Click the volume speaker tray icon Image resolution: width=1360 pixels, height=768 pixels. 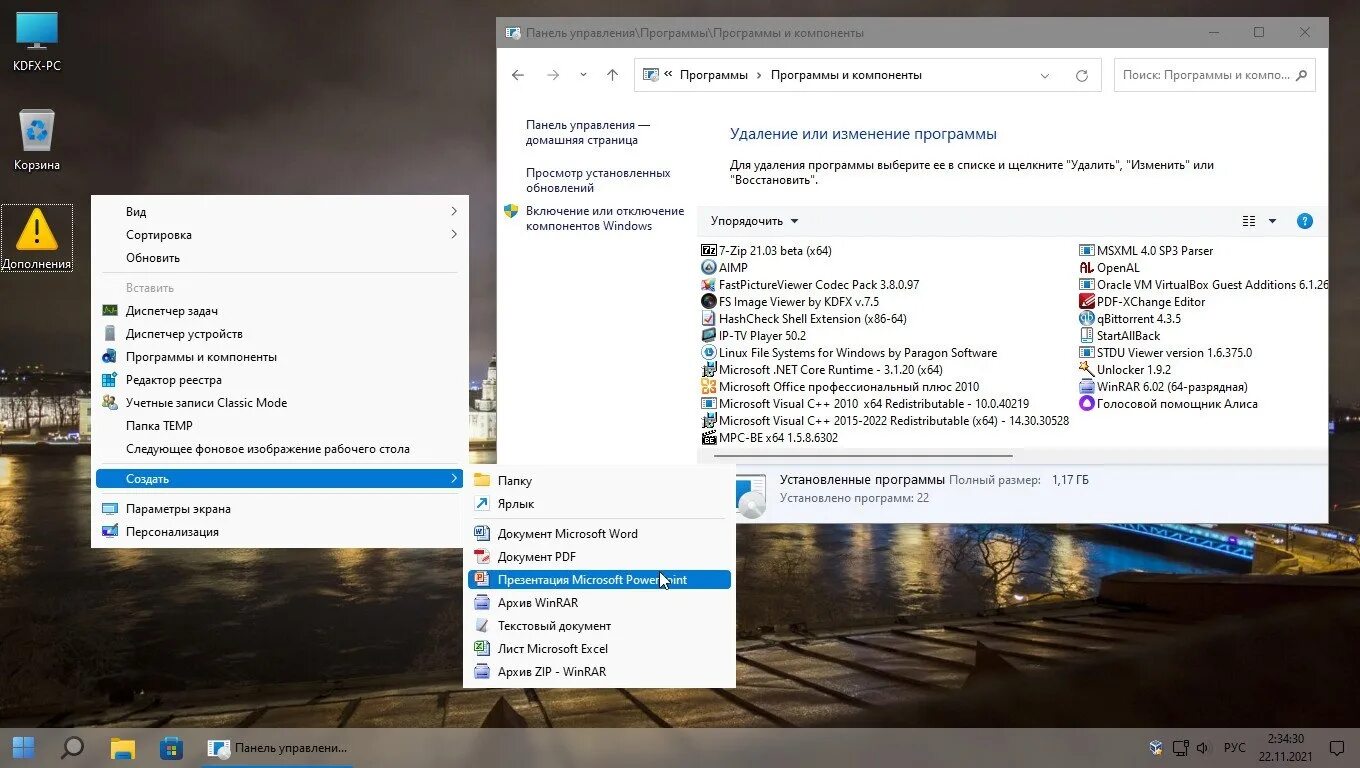pyautogui.click(x=1202, y=748)
